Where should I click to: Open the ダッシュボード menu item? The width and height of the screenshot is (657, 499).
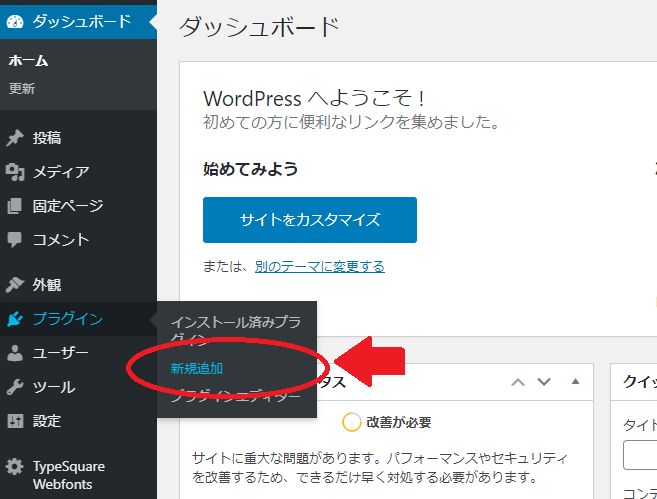pos(78,22)
